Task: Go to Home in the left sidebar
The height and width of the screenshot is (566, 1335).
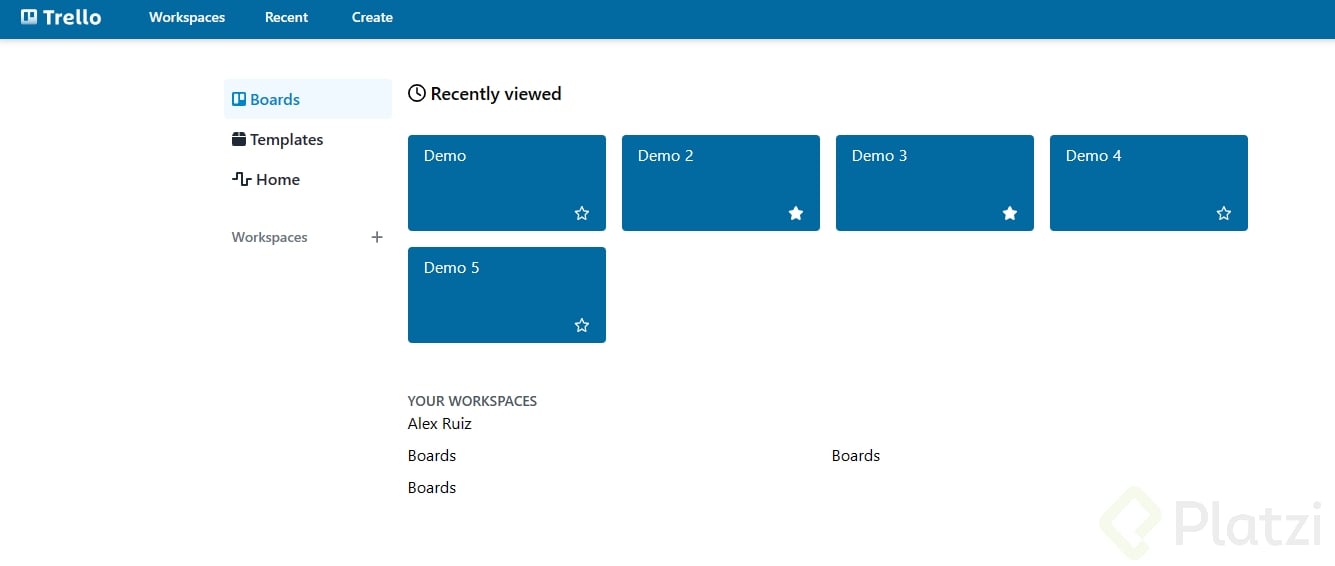Action: [x=277, y=179]
